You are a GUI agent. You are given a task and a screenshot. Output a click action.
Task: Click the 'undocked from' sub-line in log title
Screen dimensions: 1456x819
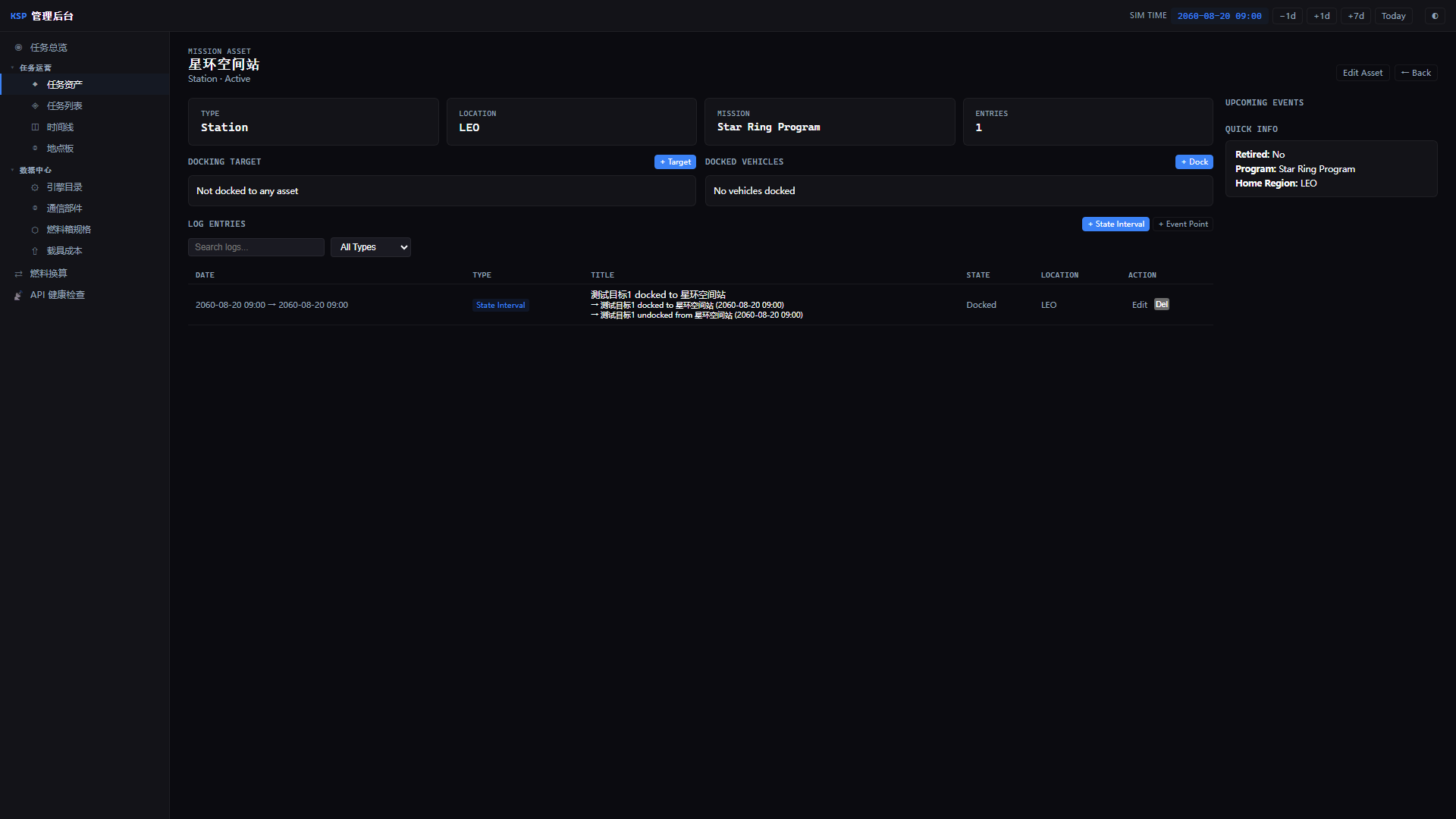[x=697, y=315]
